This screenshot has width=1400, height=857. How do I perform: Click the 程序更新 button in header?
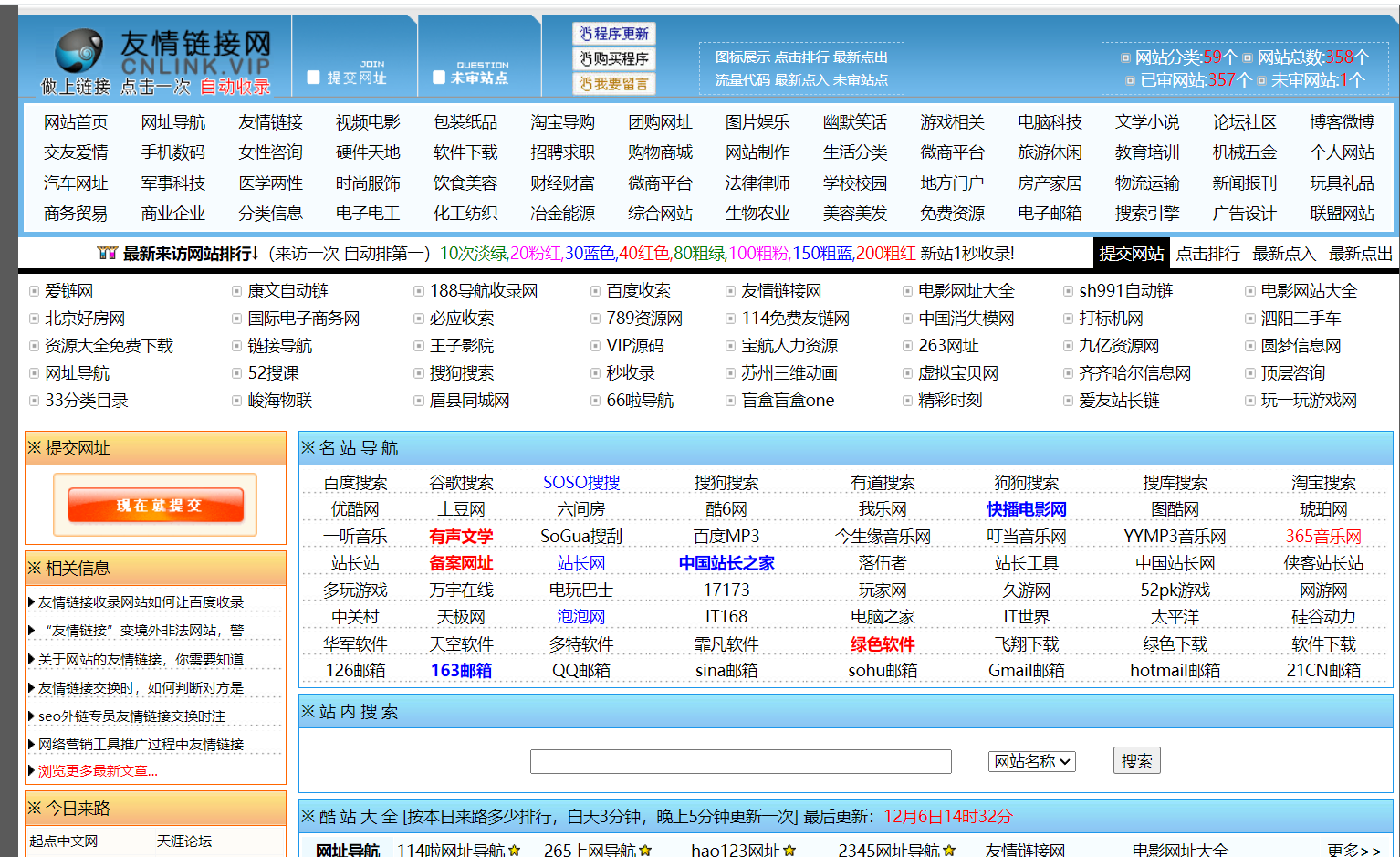point(614,34)
